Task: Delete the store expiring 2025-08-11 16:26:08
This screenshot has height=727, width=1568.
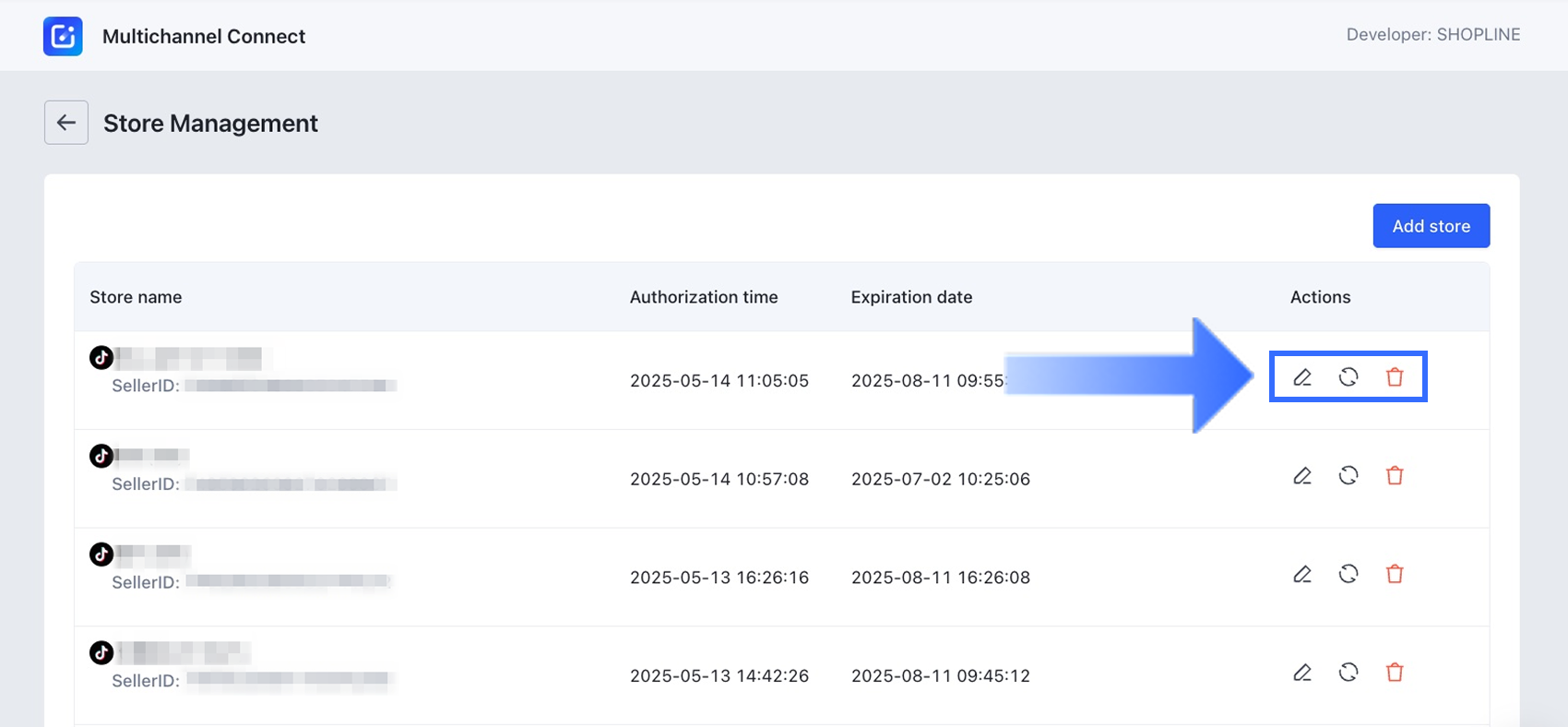Action: [x=1395, y=575]
